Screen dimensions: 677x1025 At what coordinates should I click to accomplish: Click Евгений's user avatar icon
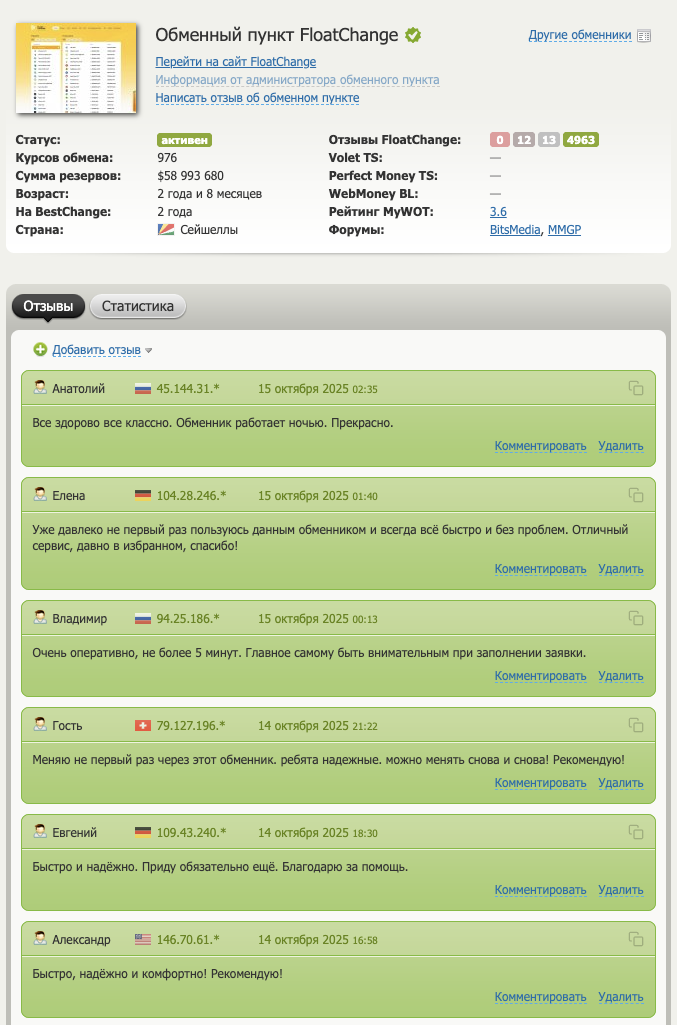point(40,832)
